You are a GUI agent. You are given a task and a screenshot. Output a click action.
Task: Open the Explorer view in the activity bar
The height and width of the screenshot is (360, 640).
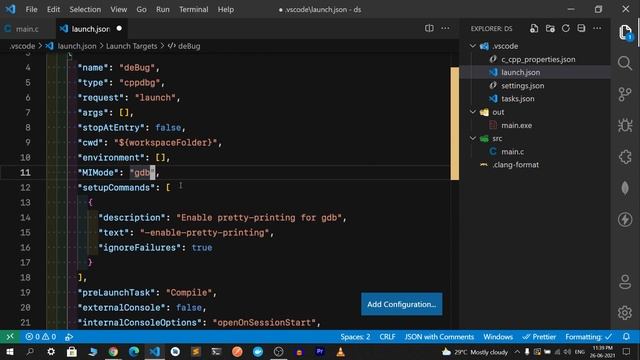(x=625, y=33)
